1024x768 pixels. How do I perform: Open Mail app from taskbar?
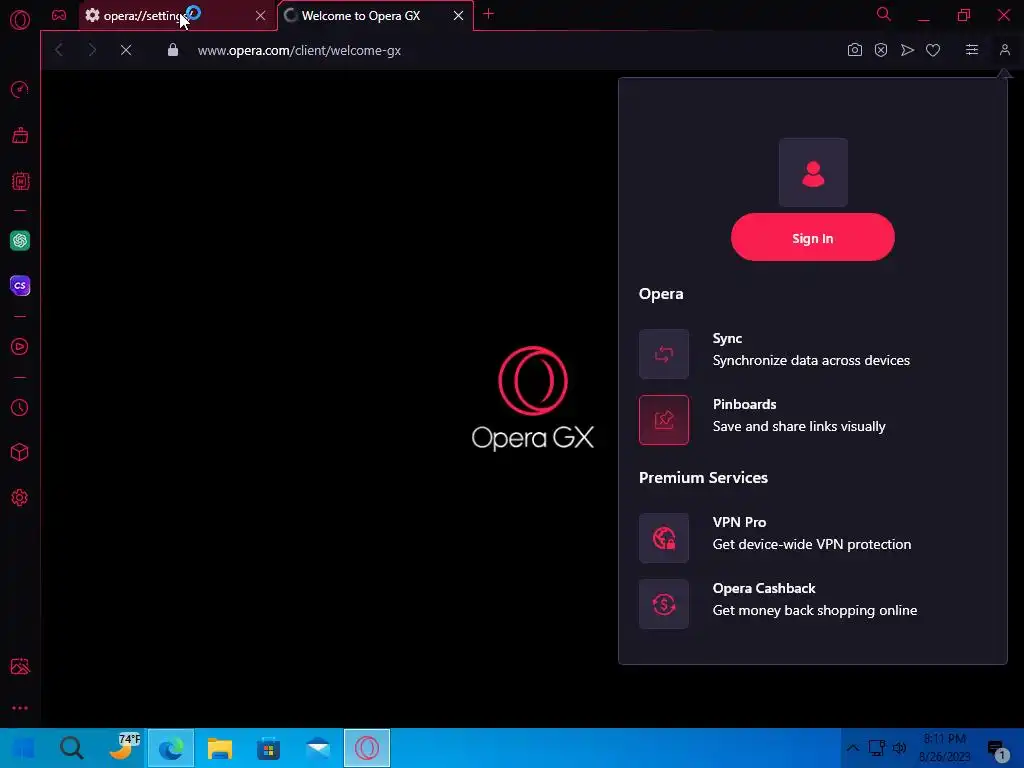coord(318,748)
